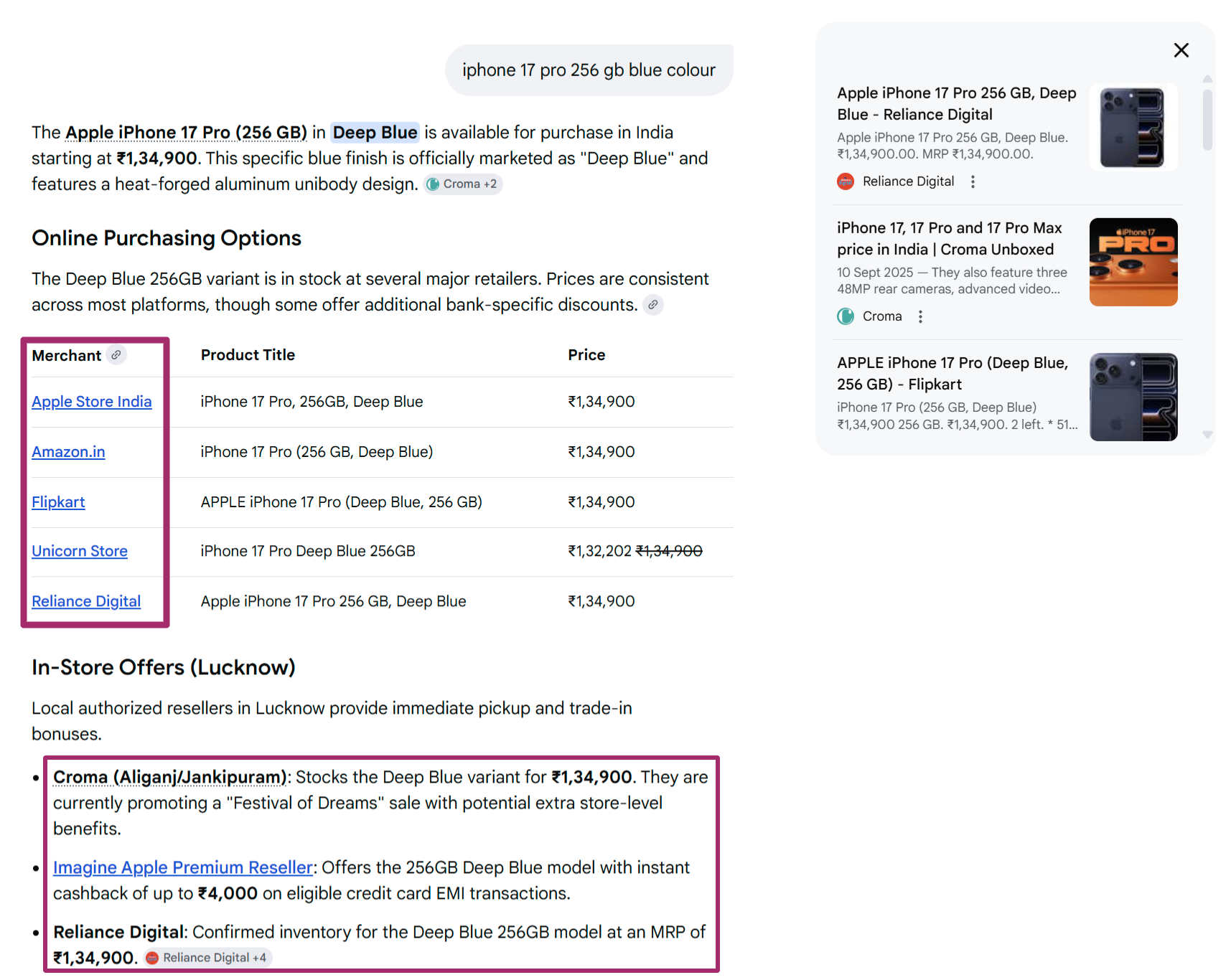
Task: Open the Apple Store India merchant link
Action: click(x=91, y=401)
